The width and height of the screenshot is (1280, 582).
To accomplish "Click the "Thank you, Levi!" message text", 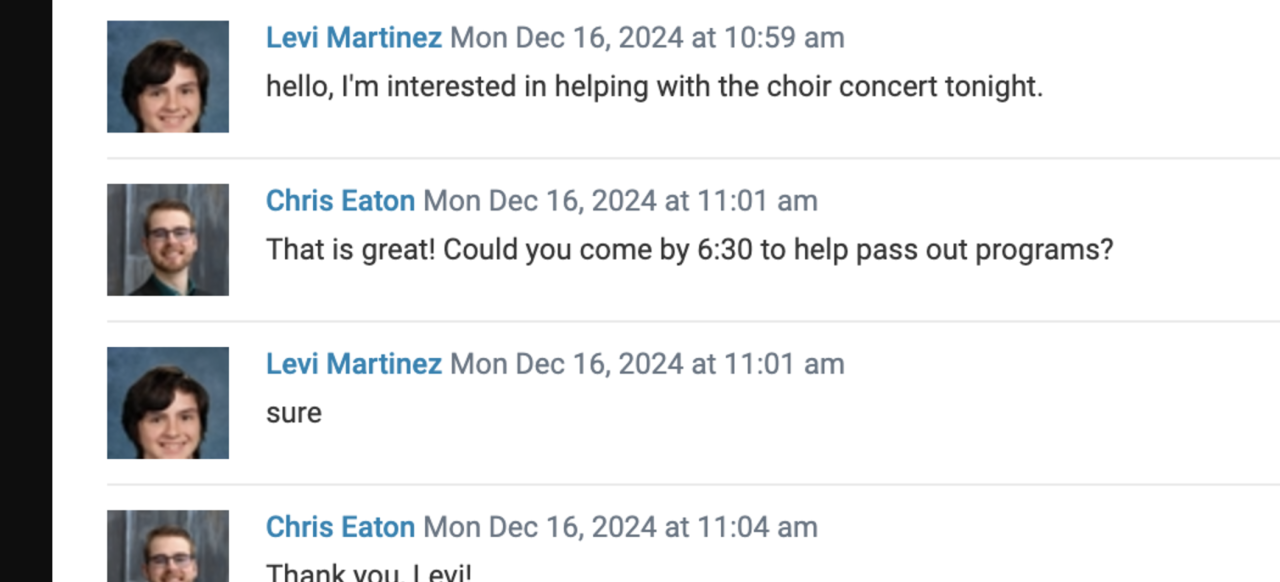I will click(x=368, y=573).
